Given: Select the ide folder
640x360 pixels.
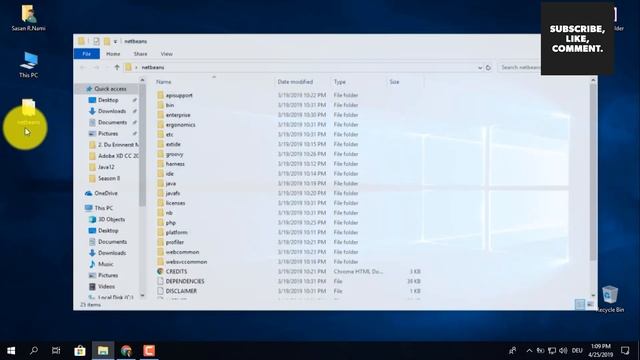Looking at the screenshot, I should click(x=169, y=173).
